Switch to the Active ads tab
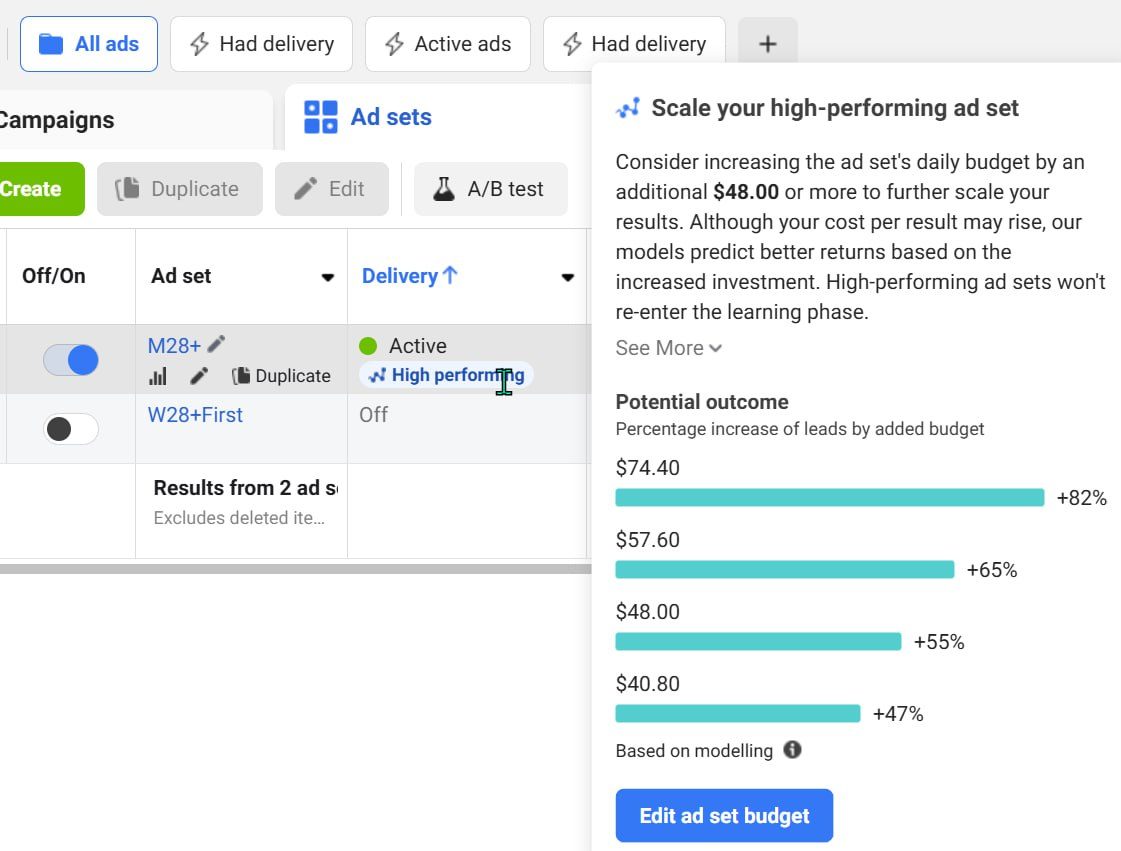The image size is (1121, 851). [x=448, y=44]
